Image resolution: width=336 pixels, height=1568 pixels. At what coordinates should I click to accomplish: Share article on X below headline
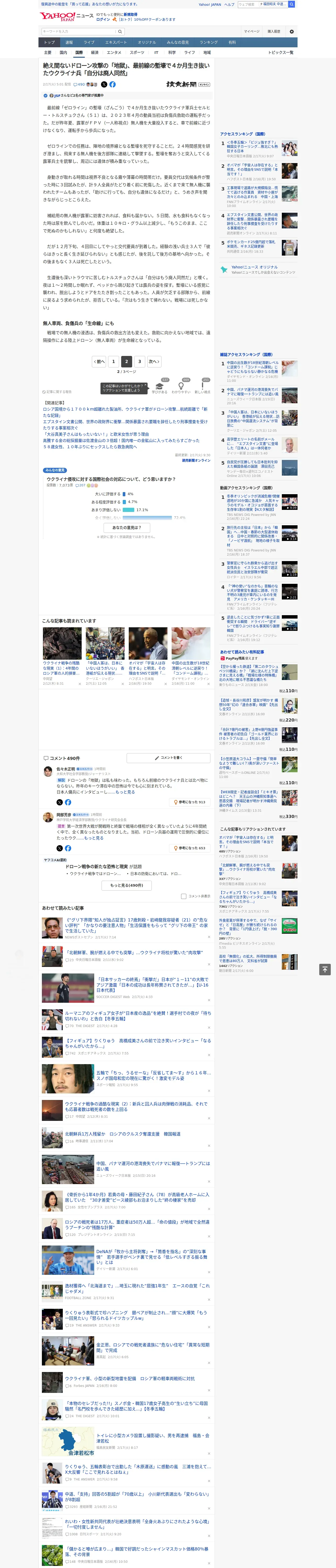coord(104,85)
